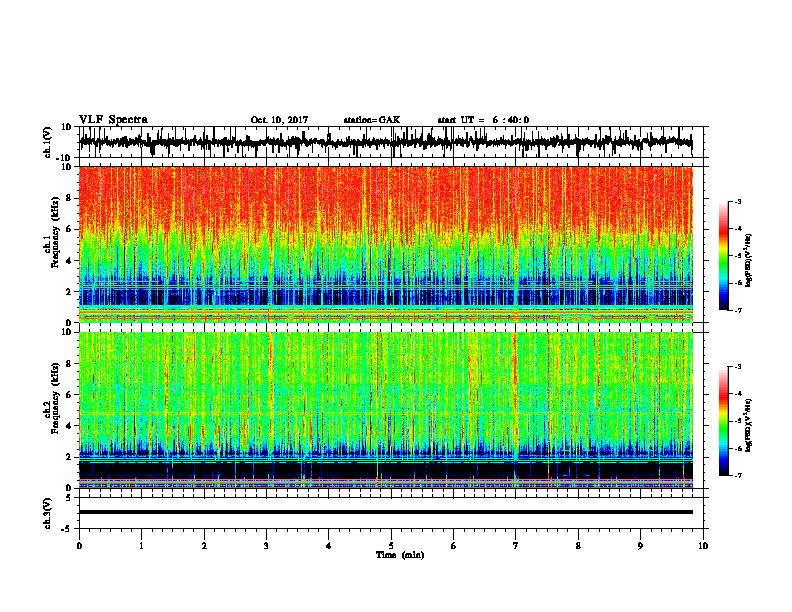Click the time axis tick label "10"
Image resolution: width=792 pixels, height=612 pixels.
coord(703,546)
